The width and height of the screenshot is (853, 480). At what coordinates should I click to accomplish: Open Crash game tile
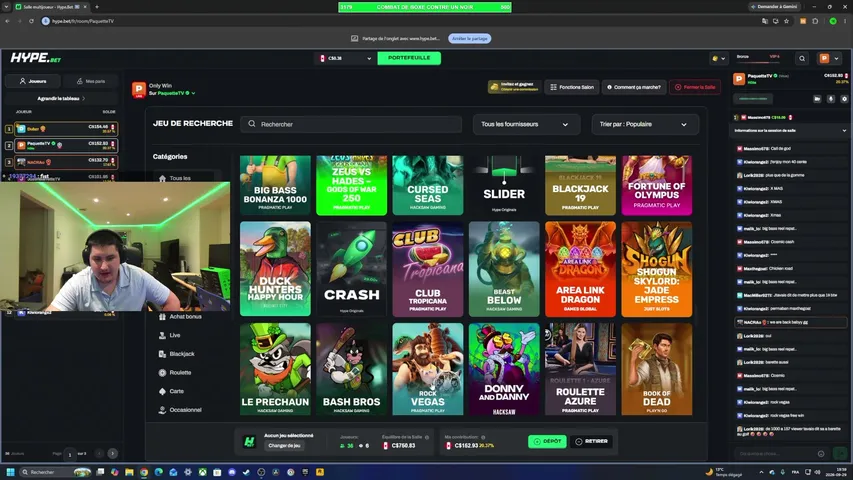(x=351, y=269)
